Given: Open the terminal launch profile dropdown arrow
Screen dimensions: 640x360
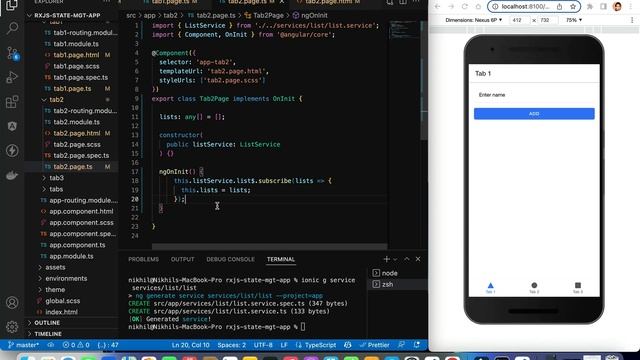Looking at the screenshot, I should pos(395,260).
